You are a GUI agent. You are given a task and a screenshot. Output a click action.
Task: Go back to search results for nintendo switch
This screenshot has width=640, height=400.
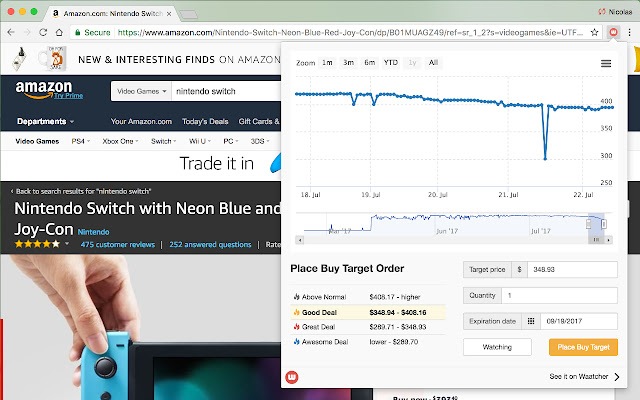click(x=81, y=191)
